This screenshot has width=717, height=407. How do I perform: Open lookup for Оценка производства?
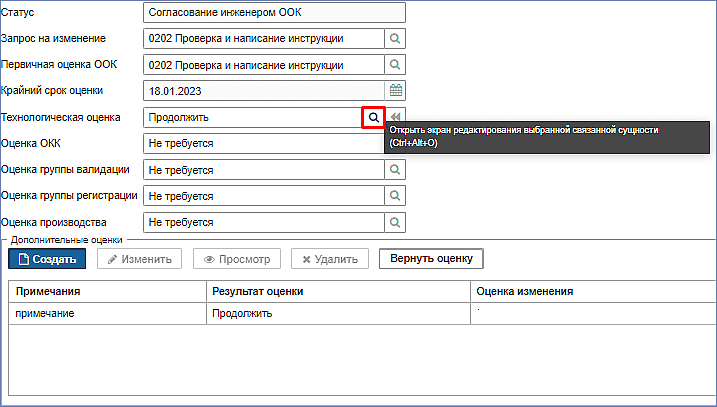click(x=395, y=222)
